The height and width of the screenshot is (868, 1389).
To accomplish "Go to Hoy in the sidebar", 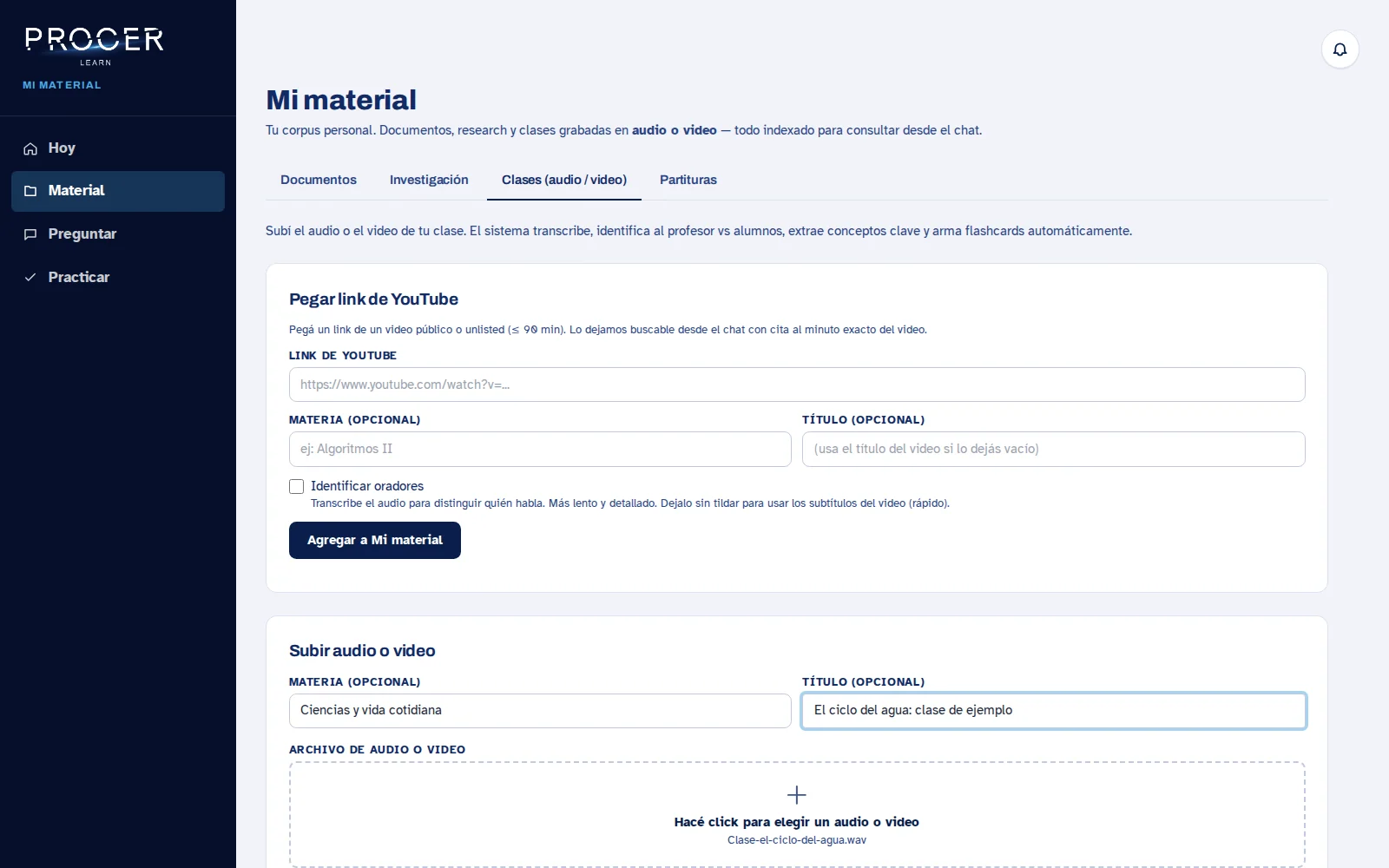I will (118, 148).
